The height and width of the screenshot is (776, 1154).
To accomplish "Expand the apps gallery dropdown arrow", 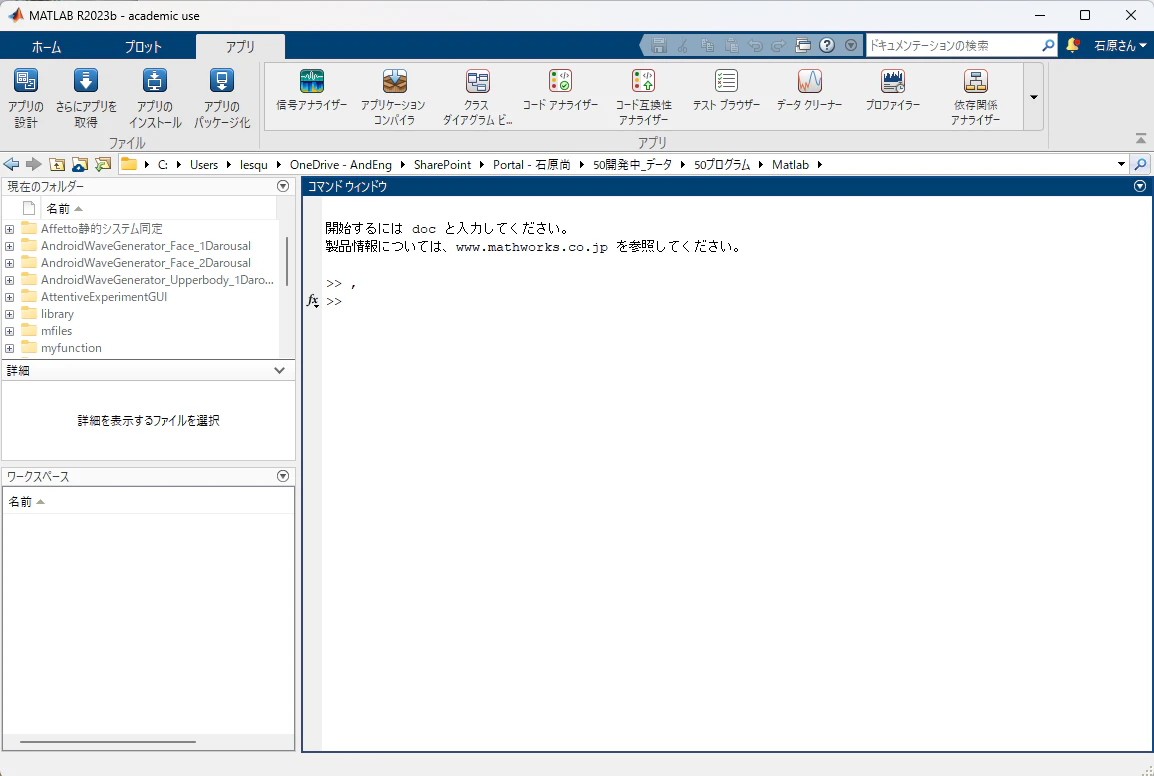I will (x=1033, y=97).
